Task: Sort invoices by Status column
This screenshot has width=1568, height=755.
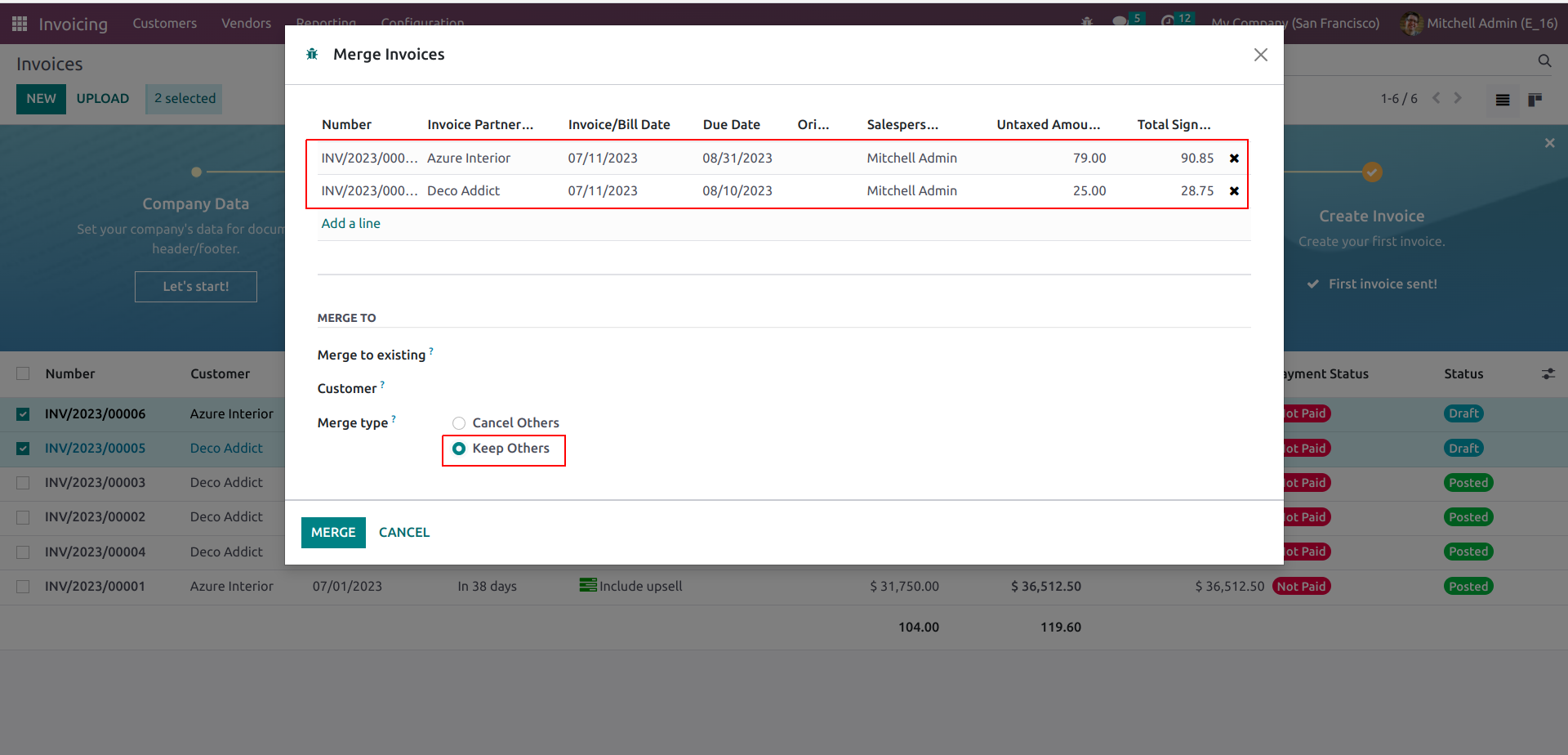Action: click(1463, 373)
